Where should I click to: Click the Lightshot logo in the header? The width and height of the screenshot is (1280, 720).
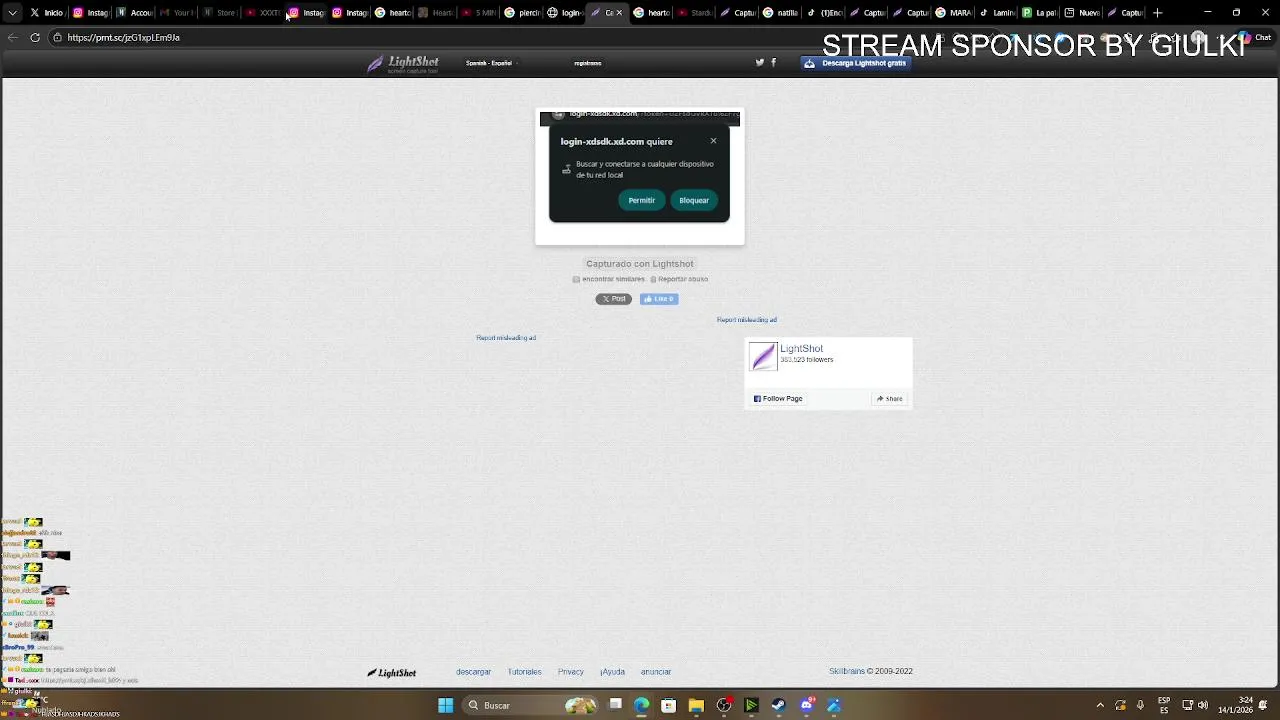(x=403, y=64)
